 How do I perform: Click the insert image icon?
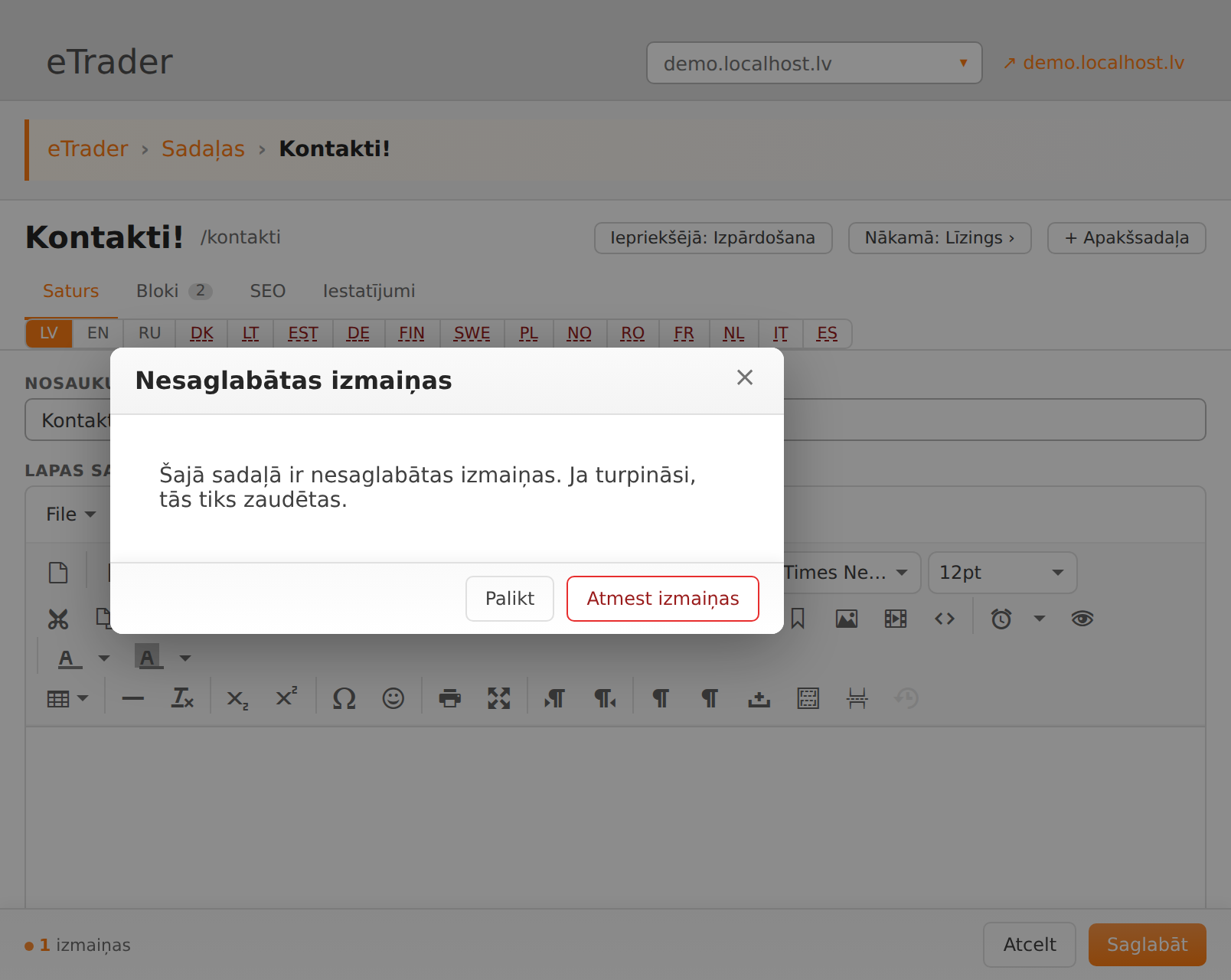click(847, 619)
